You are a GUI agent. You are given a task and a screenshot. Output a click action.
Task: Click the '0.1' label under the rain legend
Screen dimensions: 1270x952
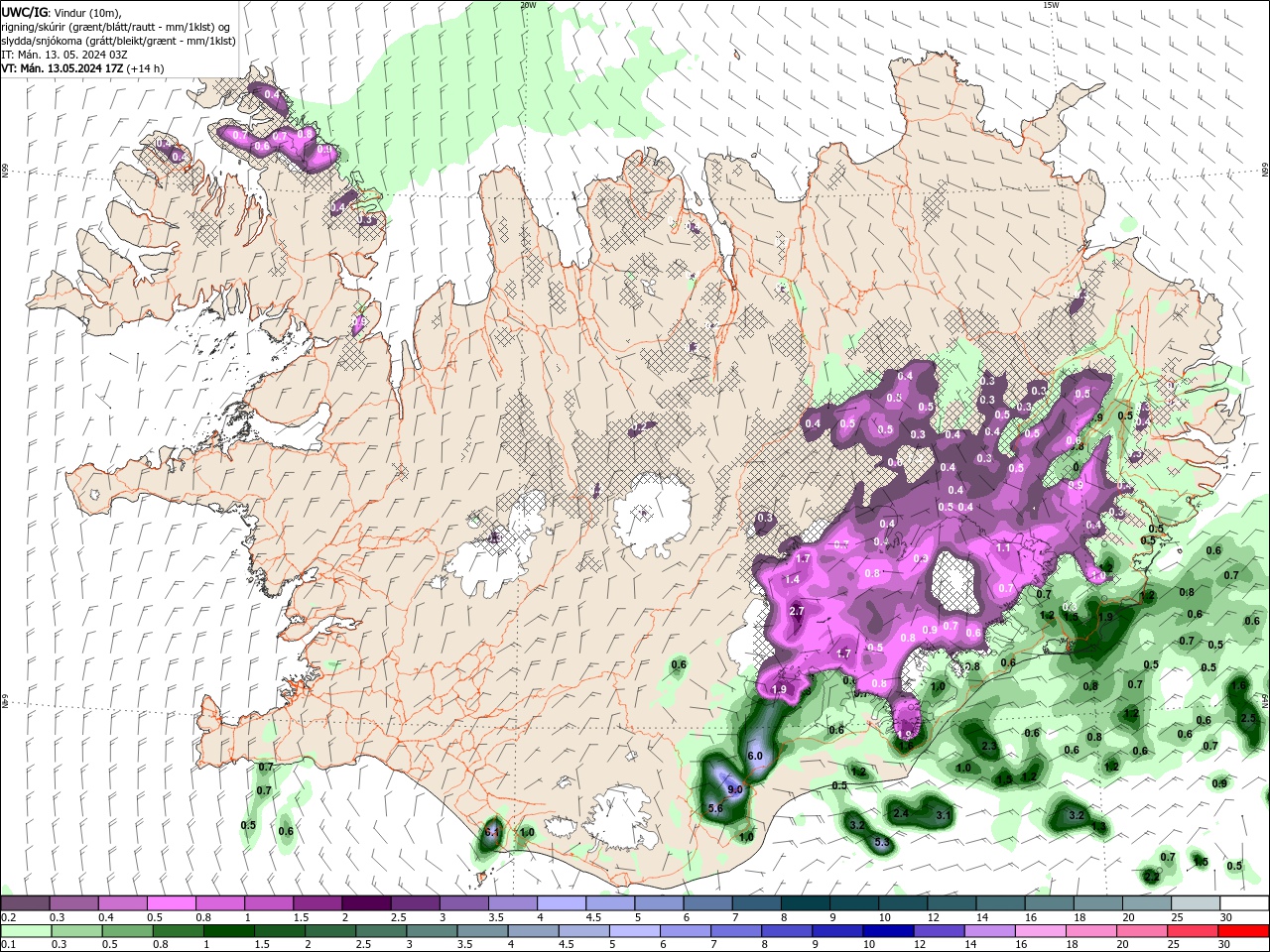coord(7,945)
